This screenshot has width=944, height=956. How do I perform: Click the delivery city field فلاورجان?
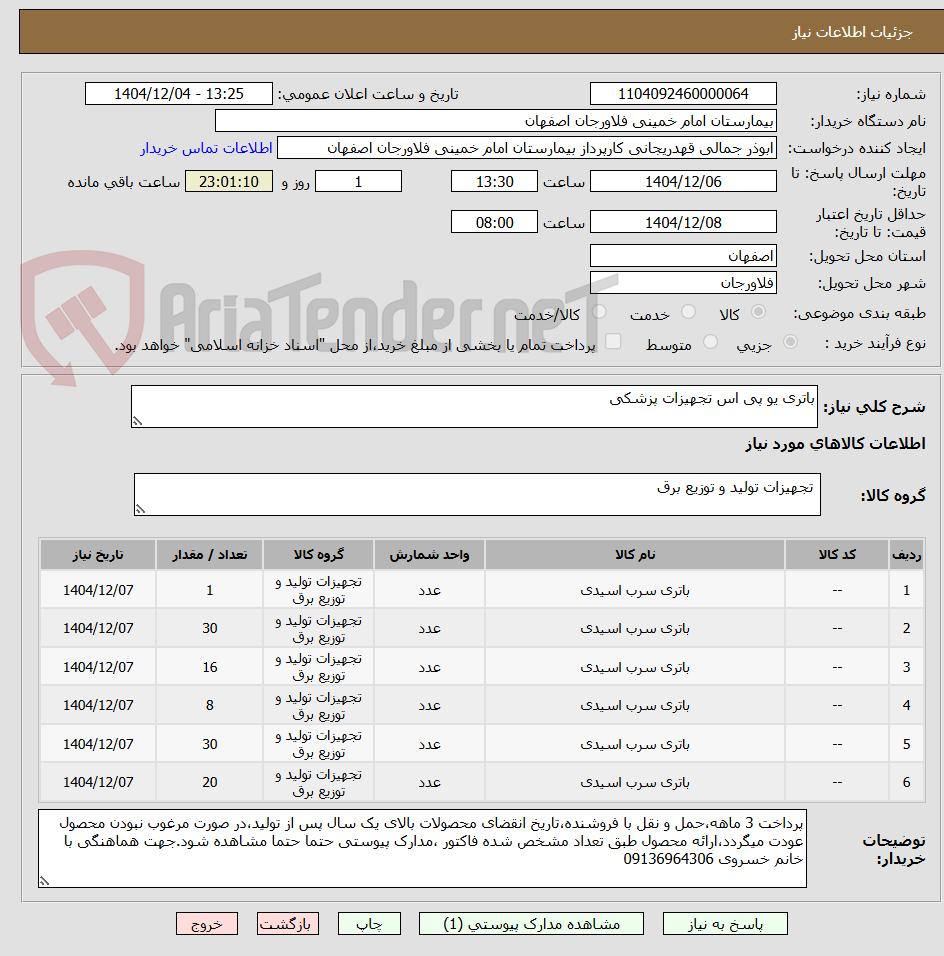coord(683,283)
